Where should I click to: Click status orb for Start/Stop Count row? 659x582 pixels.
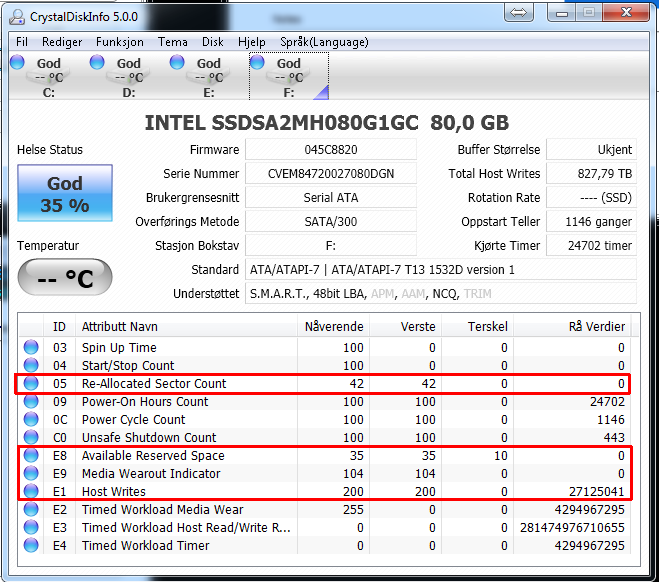pyautogui.click(x=31, y=365)
